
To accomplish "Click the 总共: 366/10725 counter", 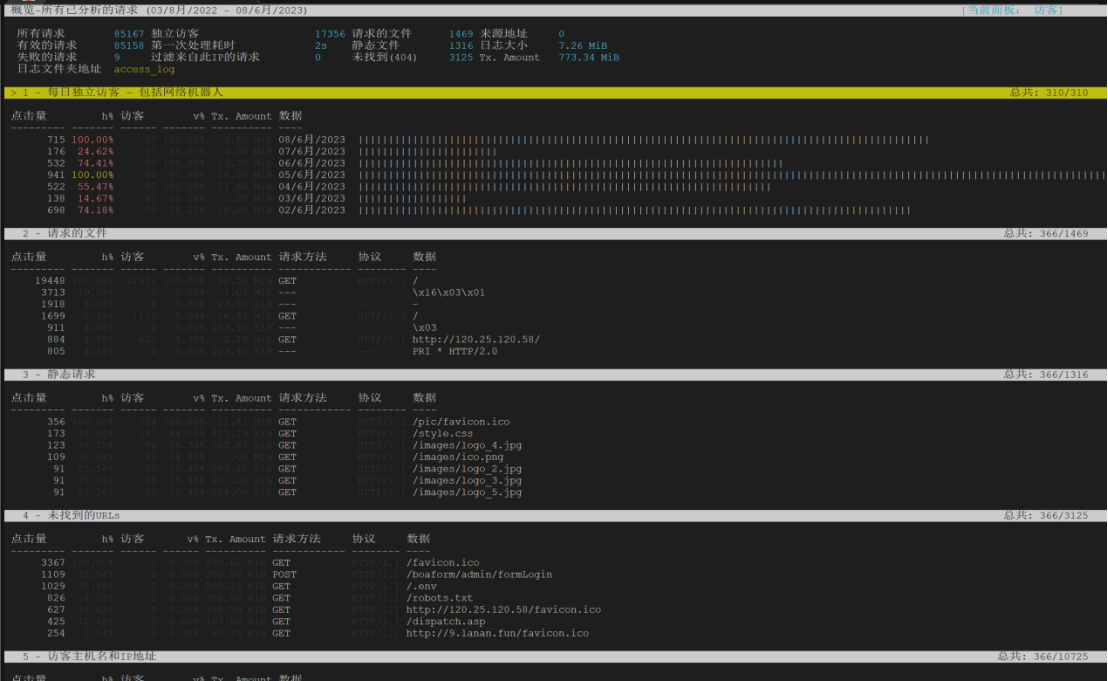I will (x=1043, y=656).
